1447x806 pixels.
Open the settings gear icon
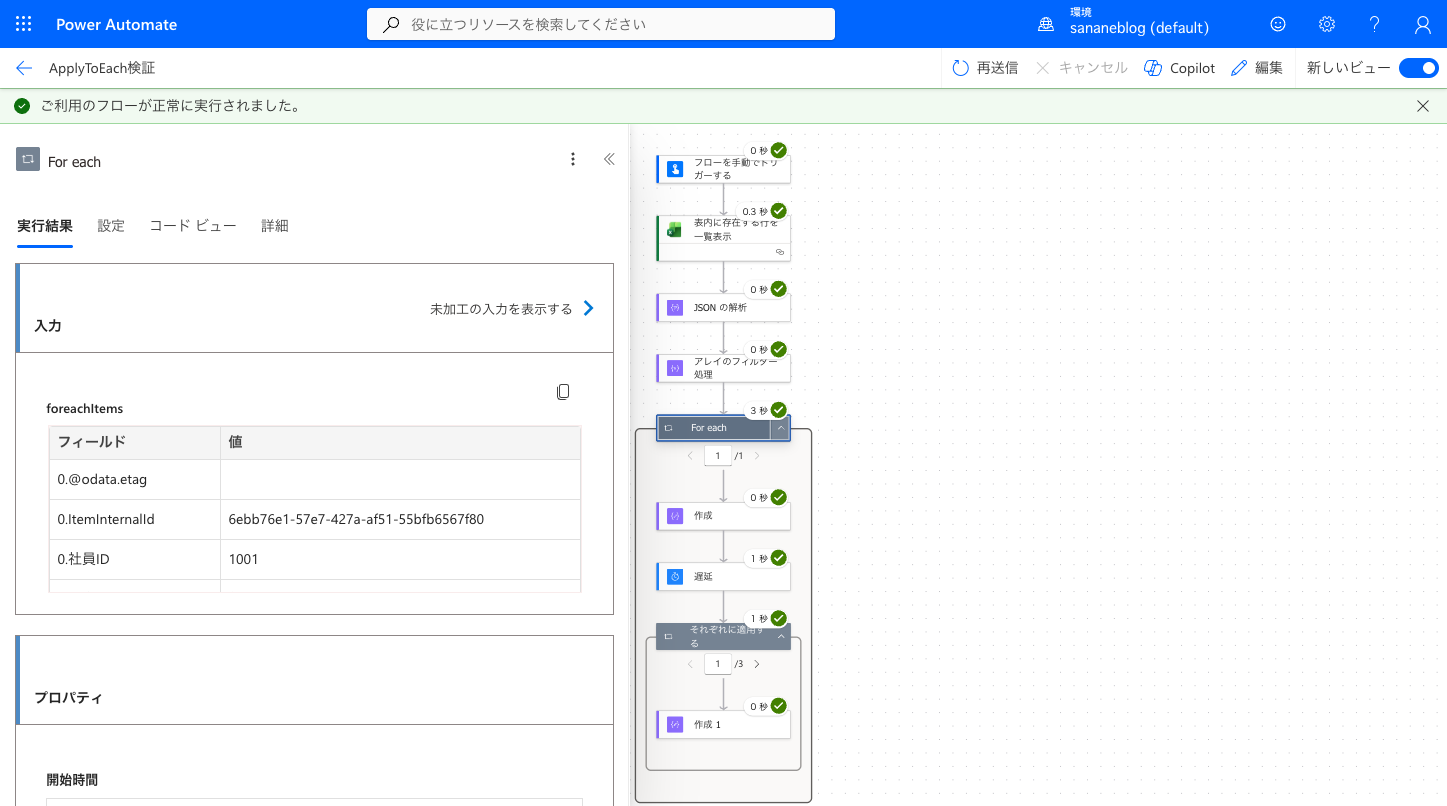[x=1327, y=24]
